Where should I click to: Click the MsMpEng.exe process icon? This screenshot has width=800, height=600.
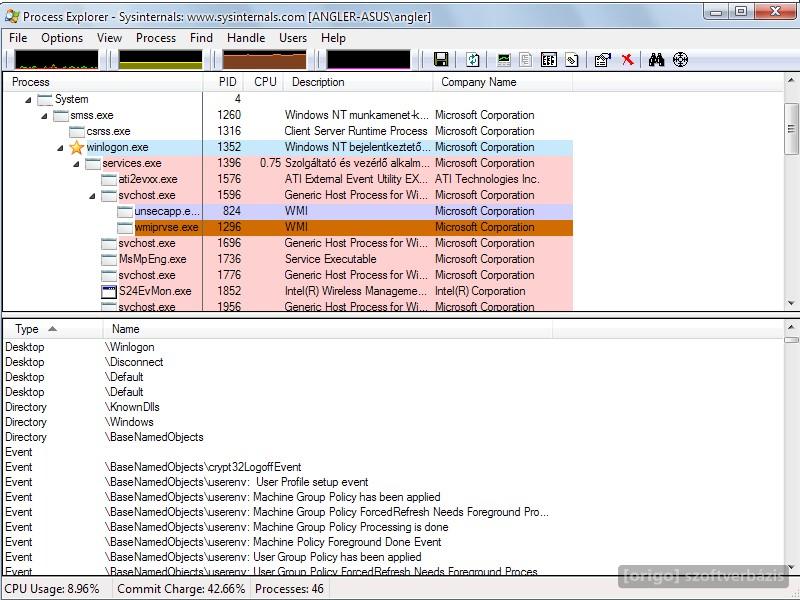109,259
